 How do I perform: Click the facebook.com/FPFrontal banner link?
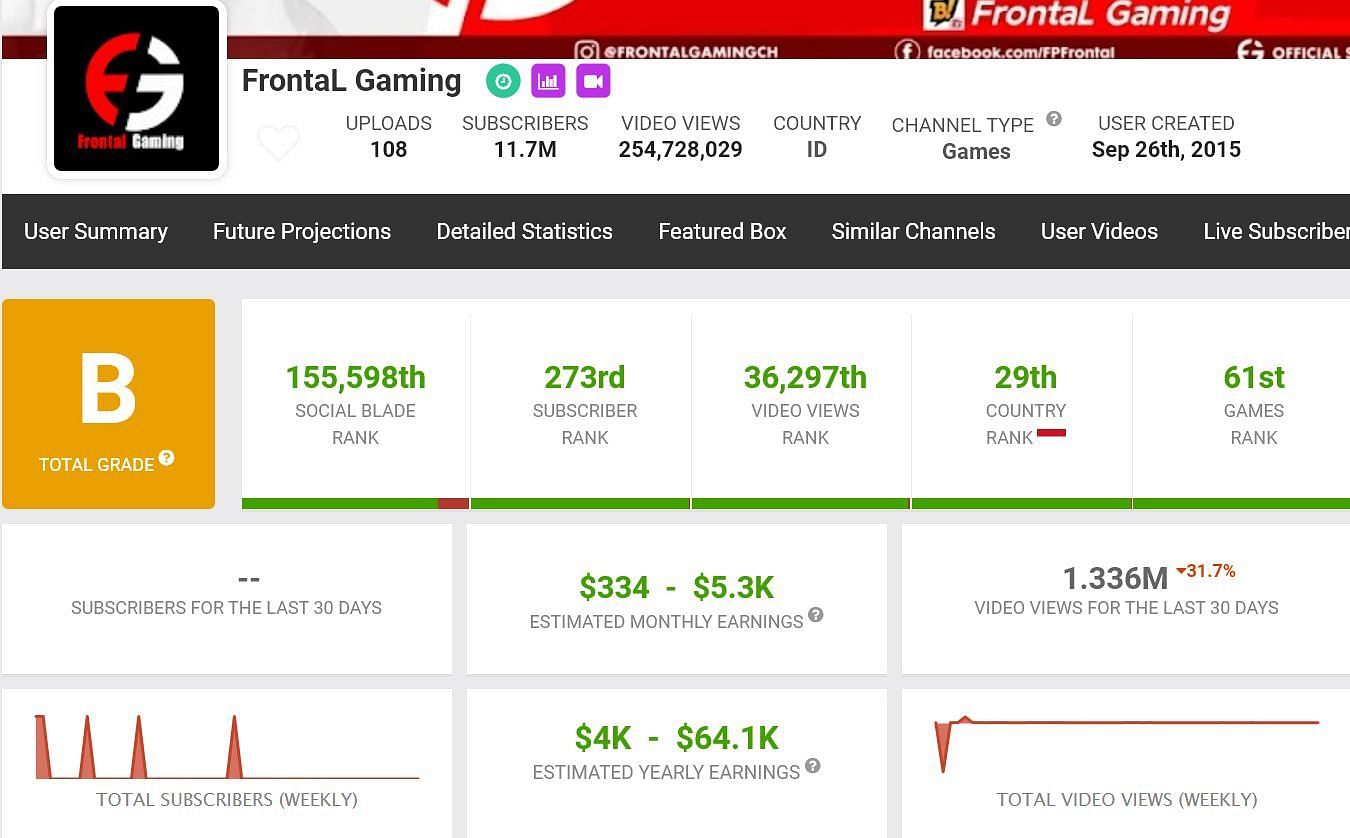[1007, 51]
